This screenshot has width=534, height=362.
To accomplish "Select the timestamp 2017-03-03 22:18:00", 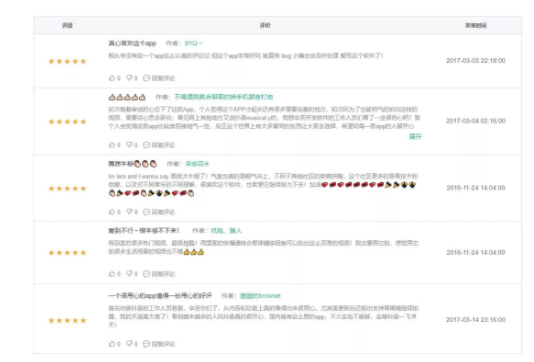I will pos(476,61).
